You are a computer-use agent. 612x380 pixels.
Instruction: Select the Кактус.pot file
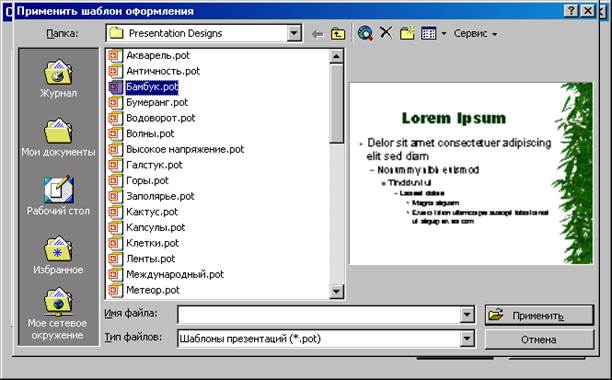pyautogui.click(x=152, y=211)
